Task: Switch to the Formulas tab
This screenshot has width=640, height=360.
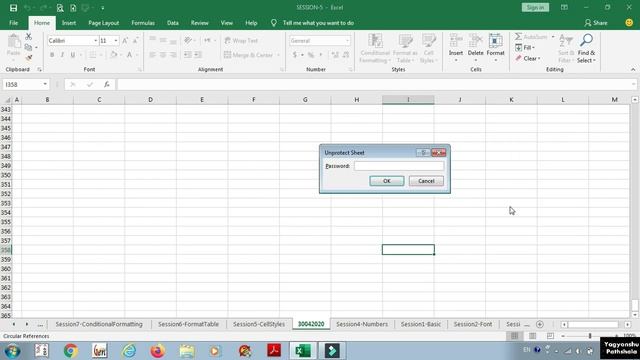Action: [143, 23]
